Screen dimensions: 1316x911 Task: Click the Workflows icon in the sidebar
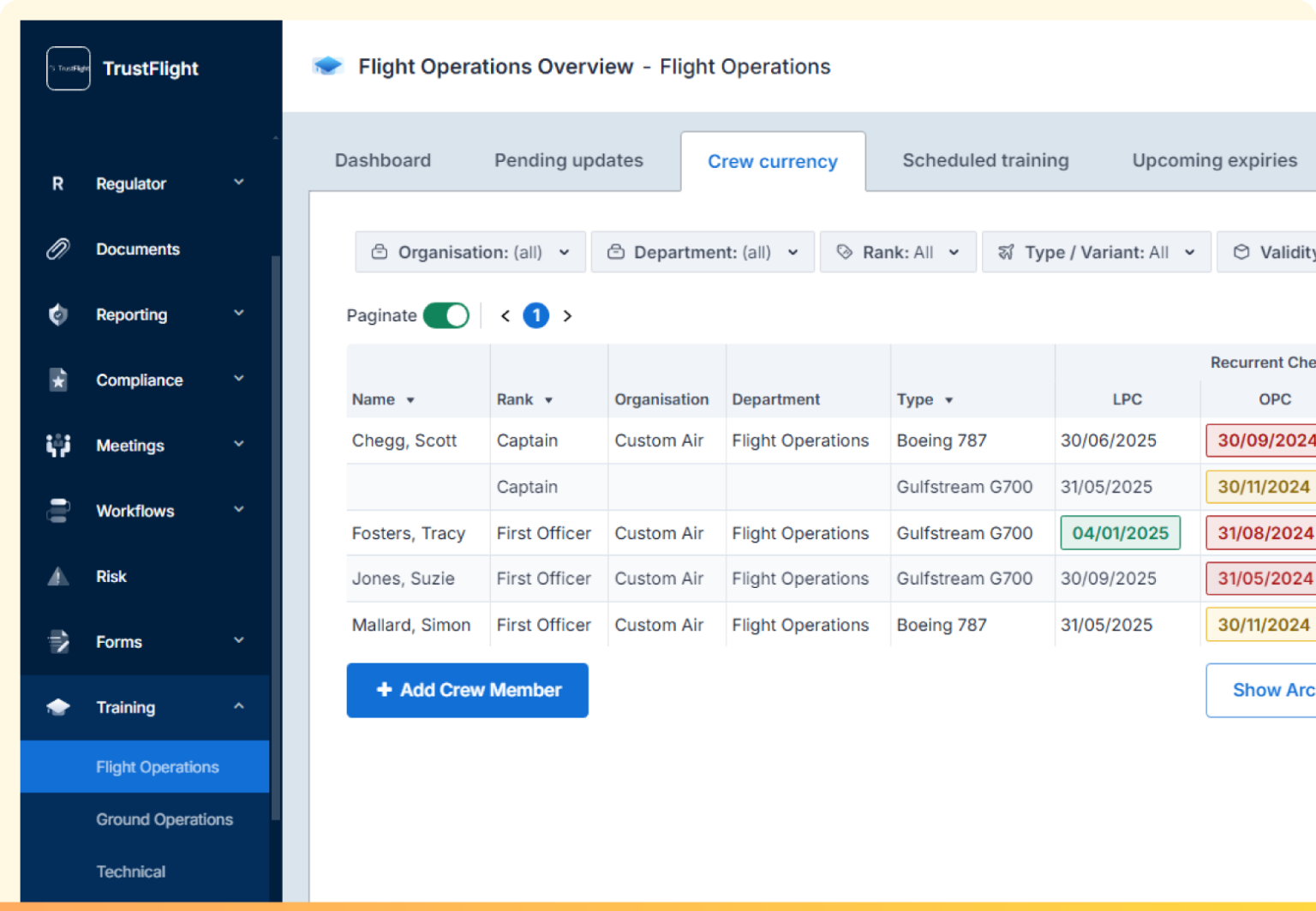coord(57,510)
